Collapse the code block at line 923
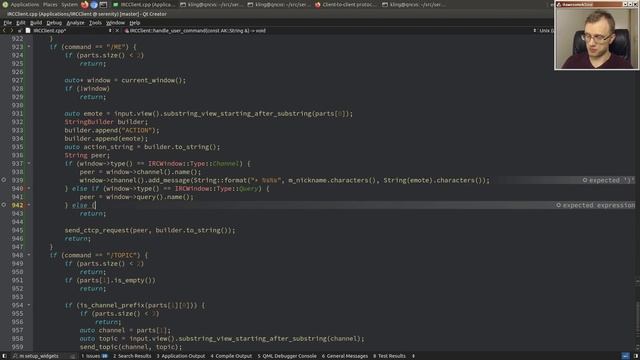Screen dimensions: 640x360 point(29,47)
